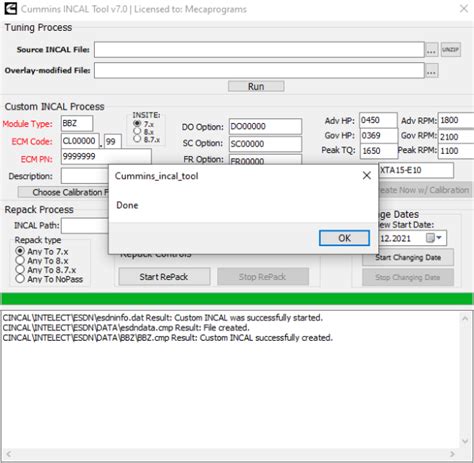Viewport: 474px width, 463px height.
Task: Select INSITE 8.7.x radio button
Action: click(x=137, y=139)
